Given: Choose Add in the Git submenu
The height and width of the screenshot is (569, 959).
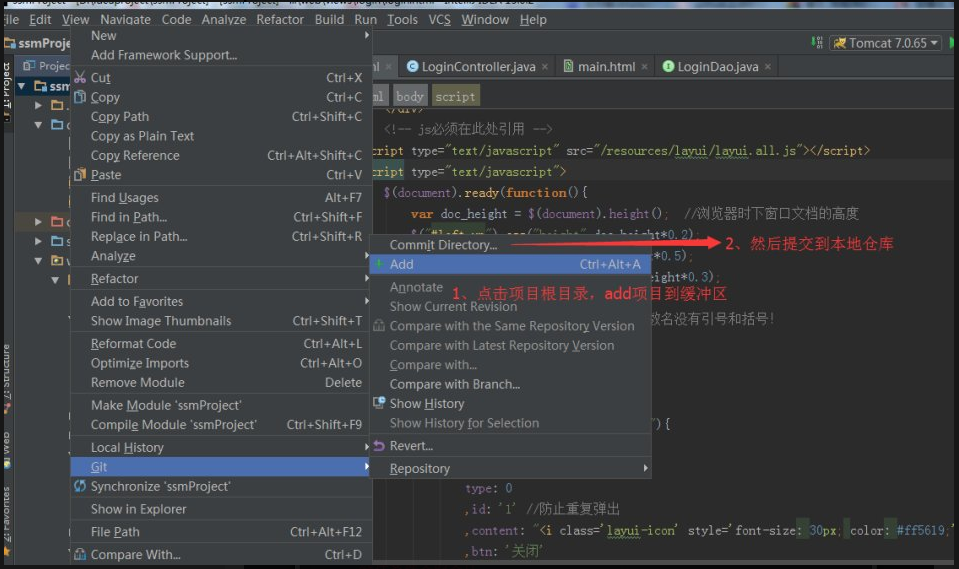Looking at the screenshot, I should (510, 264).
